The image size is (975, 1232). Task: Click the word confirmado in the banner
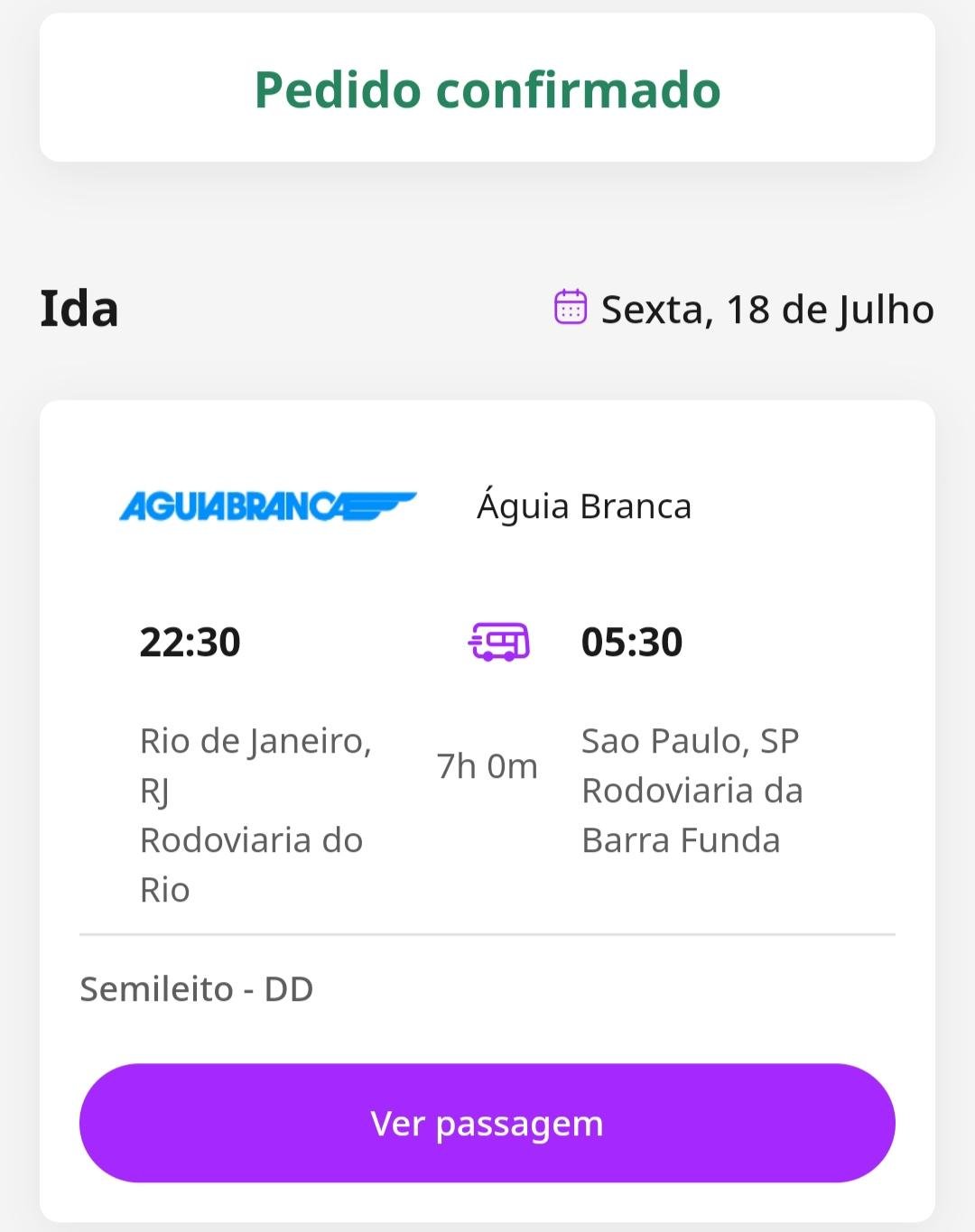pyautogui.click(x=579, y=89)
